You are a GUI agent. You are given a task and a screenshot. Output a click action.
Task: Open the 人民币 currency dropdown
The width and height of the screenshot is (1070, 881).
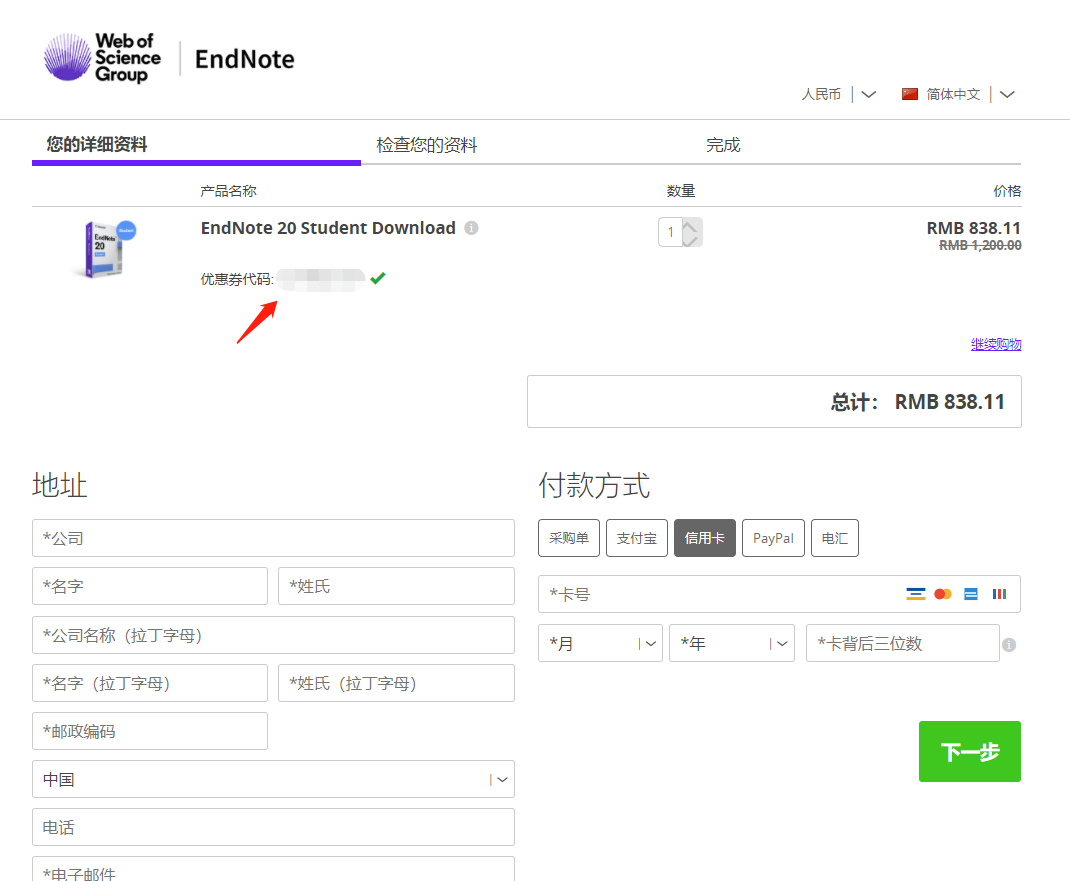click(839, 94)
